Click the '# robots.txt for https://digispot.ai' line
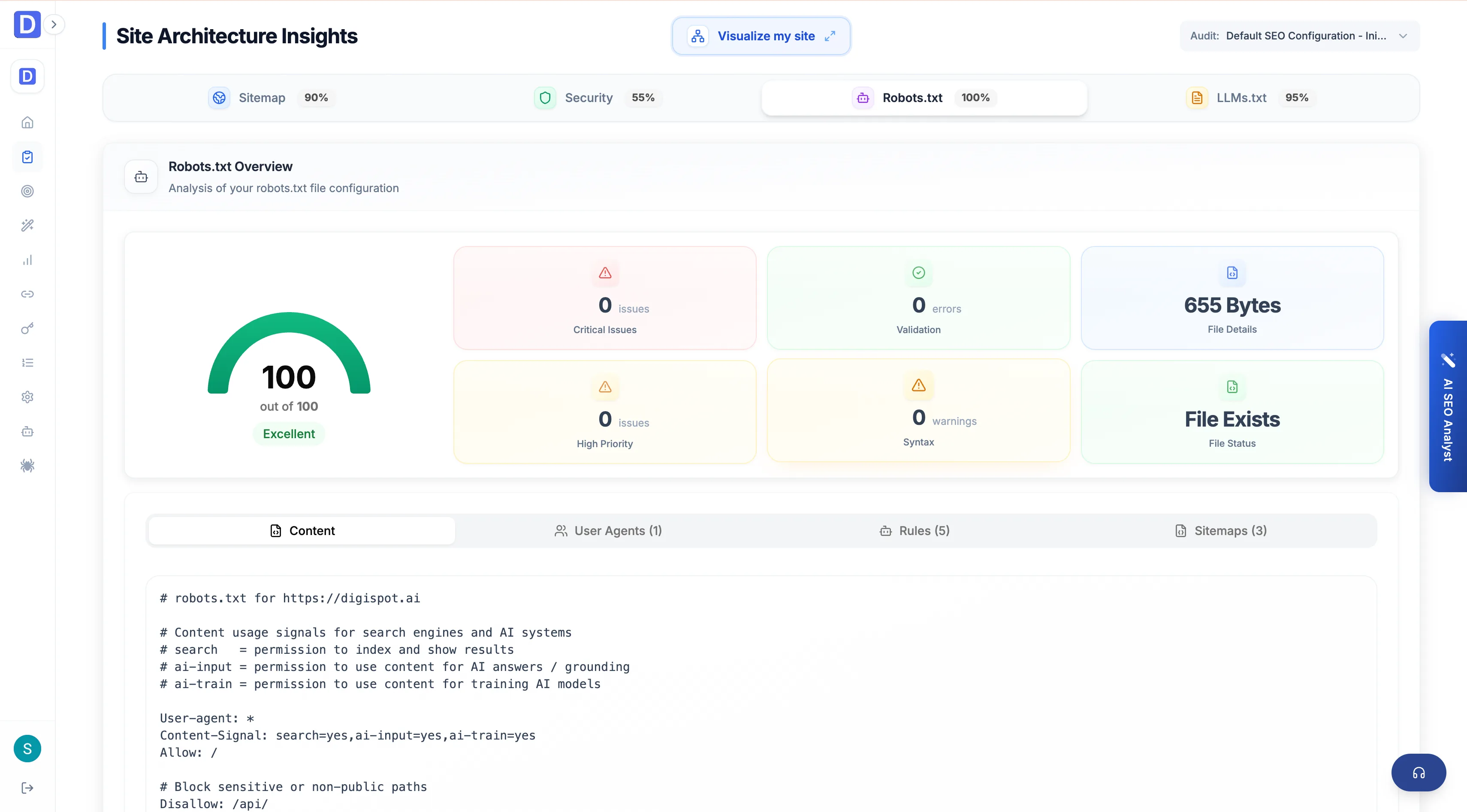The image size is (1467, 812). point(290,598)
